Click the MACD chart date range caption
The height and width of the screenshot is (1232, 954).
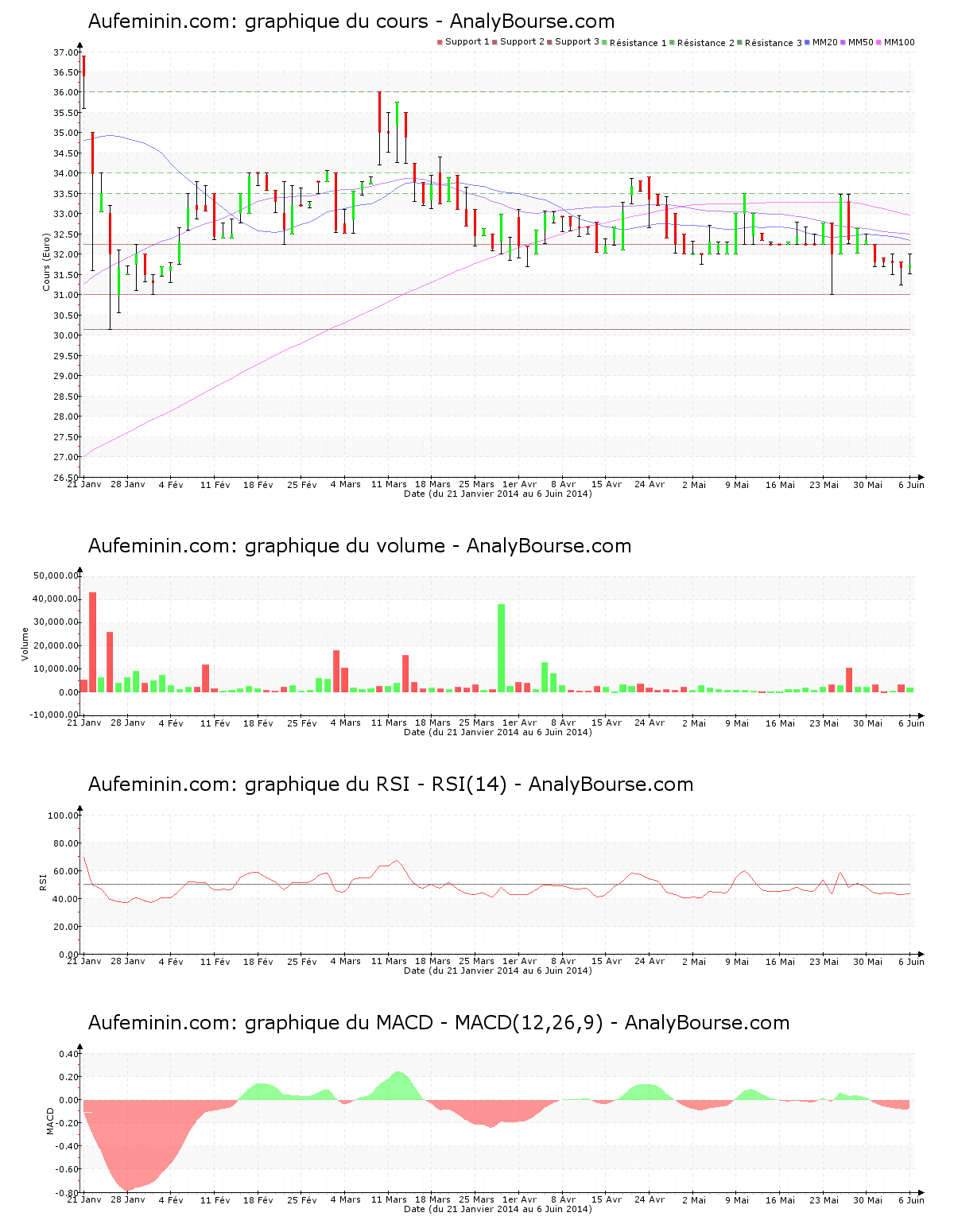click(x=498, y=1209)
